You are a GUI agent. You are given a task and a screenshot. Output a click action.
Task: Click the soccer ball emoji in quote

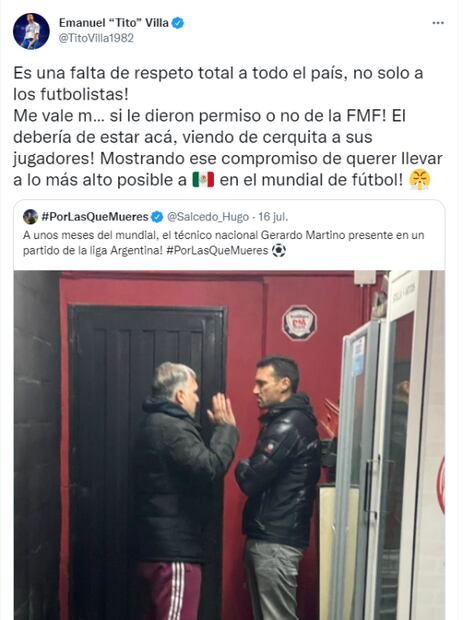click(279, 251)
